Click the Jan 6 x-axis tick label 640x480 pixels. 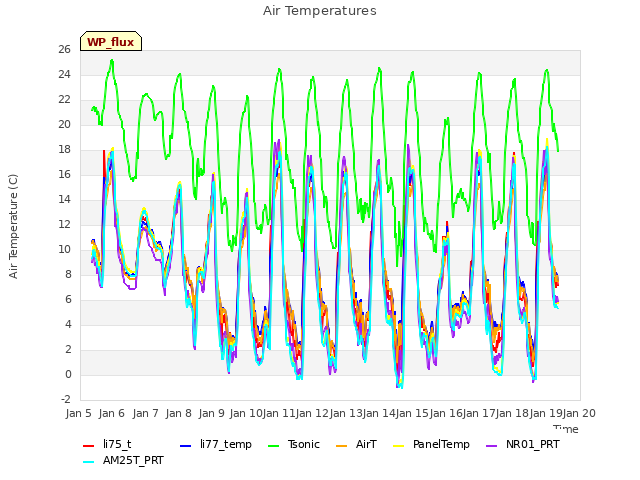point(112,413)
